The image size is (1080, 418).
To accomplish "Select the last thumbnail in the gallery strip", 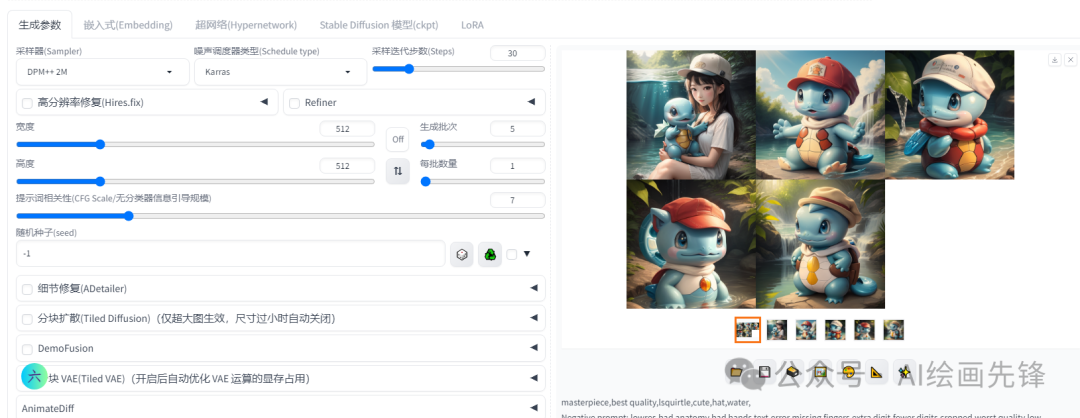I will 894,330.
